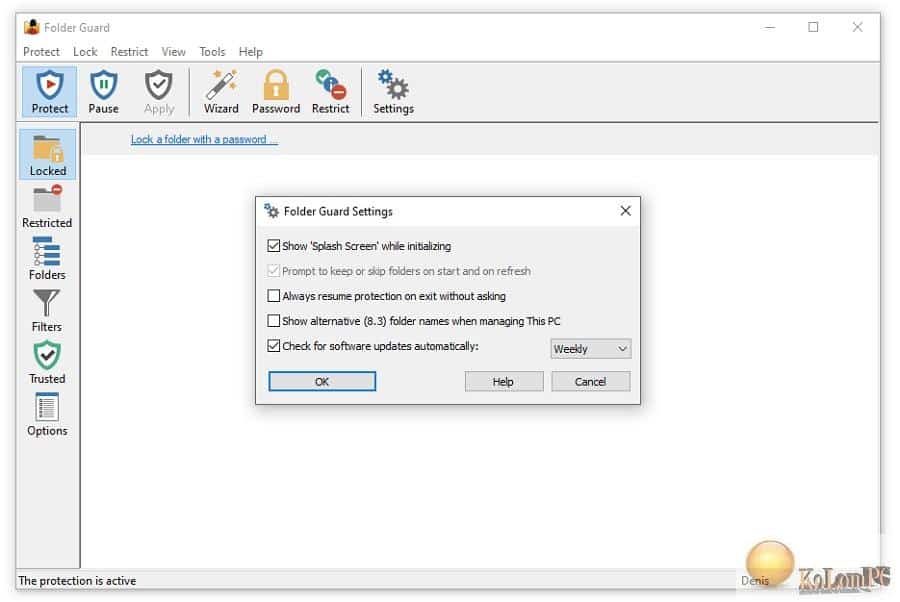Viewport: 900px width, 602px height.
Task: Close the Folder Guard Settings dialog
Action: pyautogui.click(x=626, y=211)
